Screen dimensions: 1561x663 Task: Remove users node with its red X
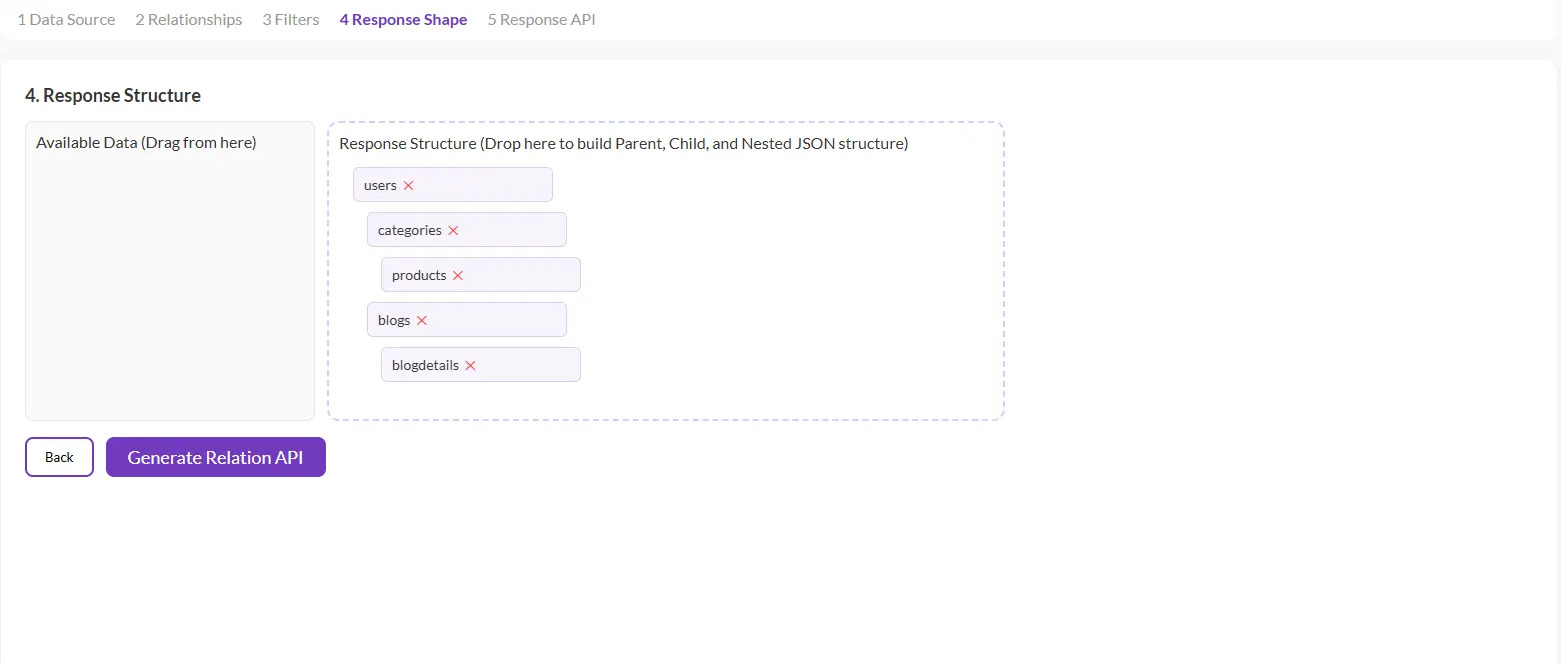[x=408, y=186]
